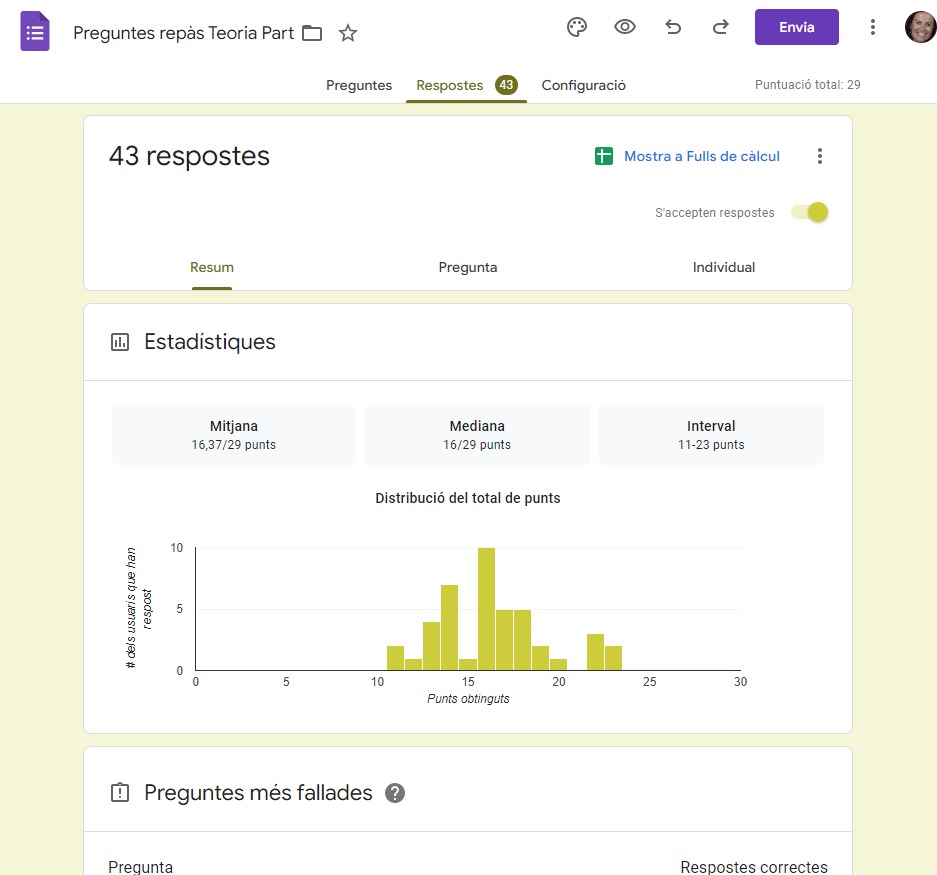Screen dimensions: 937x875
Task: Preview the form with eye icon
Action: (625, 27)
